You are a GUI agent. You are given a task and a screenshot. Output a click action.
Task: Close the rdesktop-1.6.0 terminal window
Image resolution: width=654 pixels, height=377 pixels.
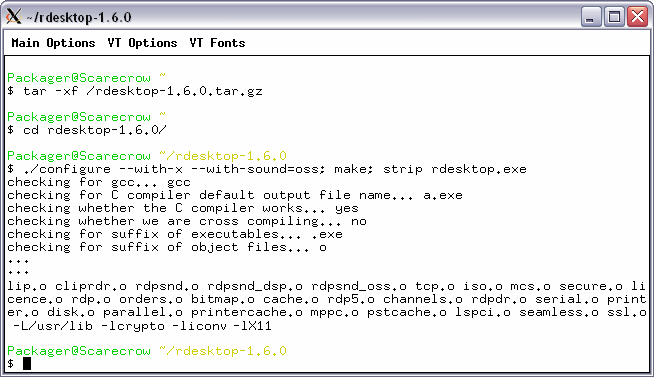(x=637, y=17)
